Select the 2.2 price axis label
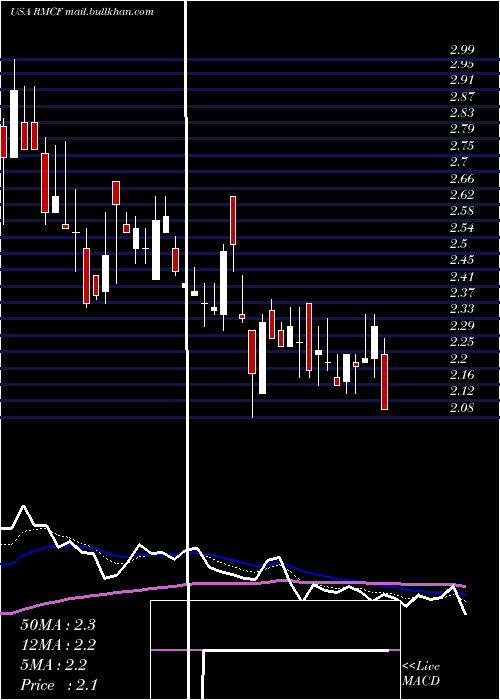 (458, 358)
